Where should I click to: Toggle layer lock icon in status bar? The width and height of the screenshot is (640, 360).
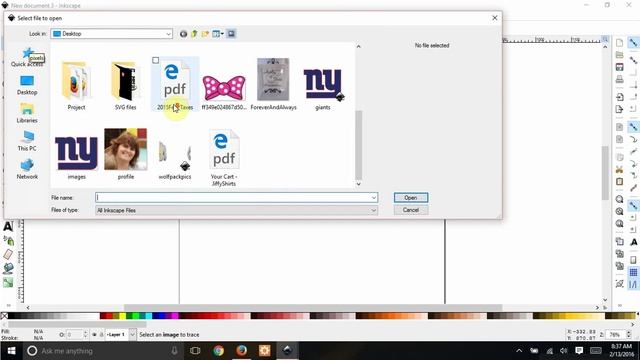click(x=101, y=335)
